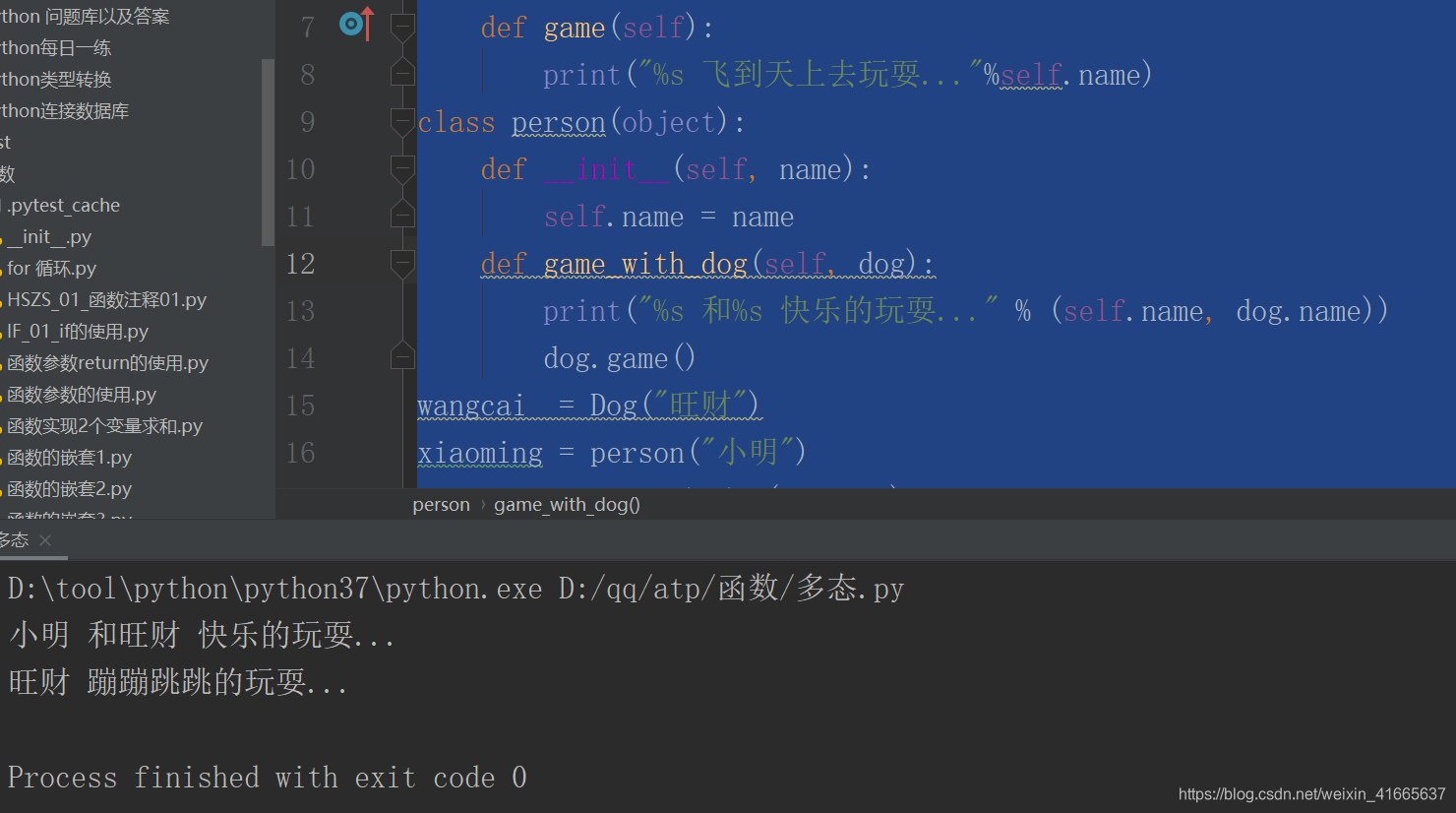Click line number 12 in the gutter
Viewport: 1456px width, 813px height.
[x=300, y=264]
